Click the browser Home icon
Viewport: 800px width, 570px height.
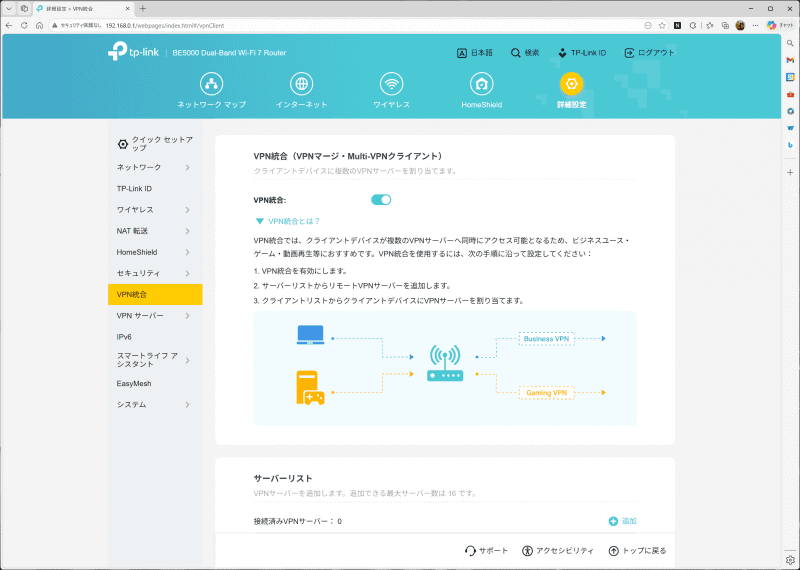pyautogui.click(x=39, y=26)
